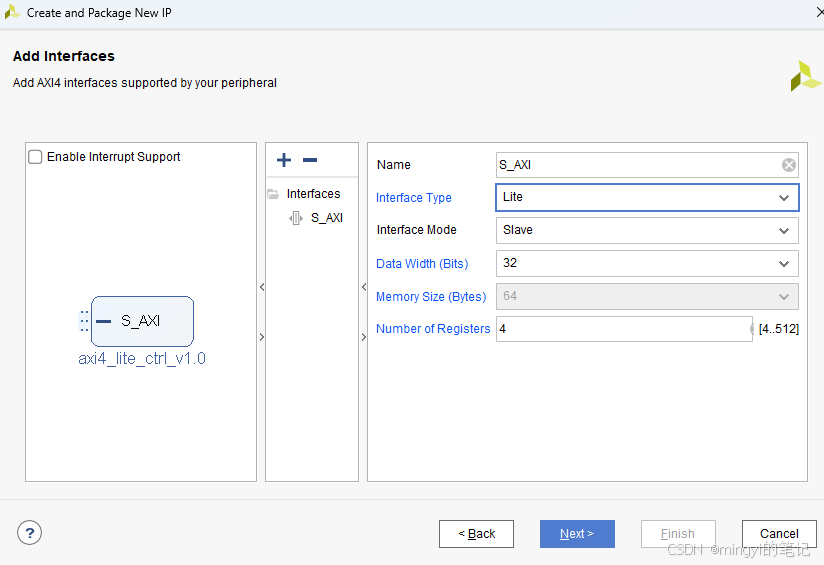This screenshot has height=565, width=824.
Task: Select Interfaces root tree node
Action: [x=313, y=194]
